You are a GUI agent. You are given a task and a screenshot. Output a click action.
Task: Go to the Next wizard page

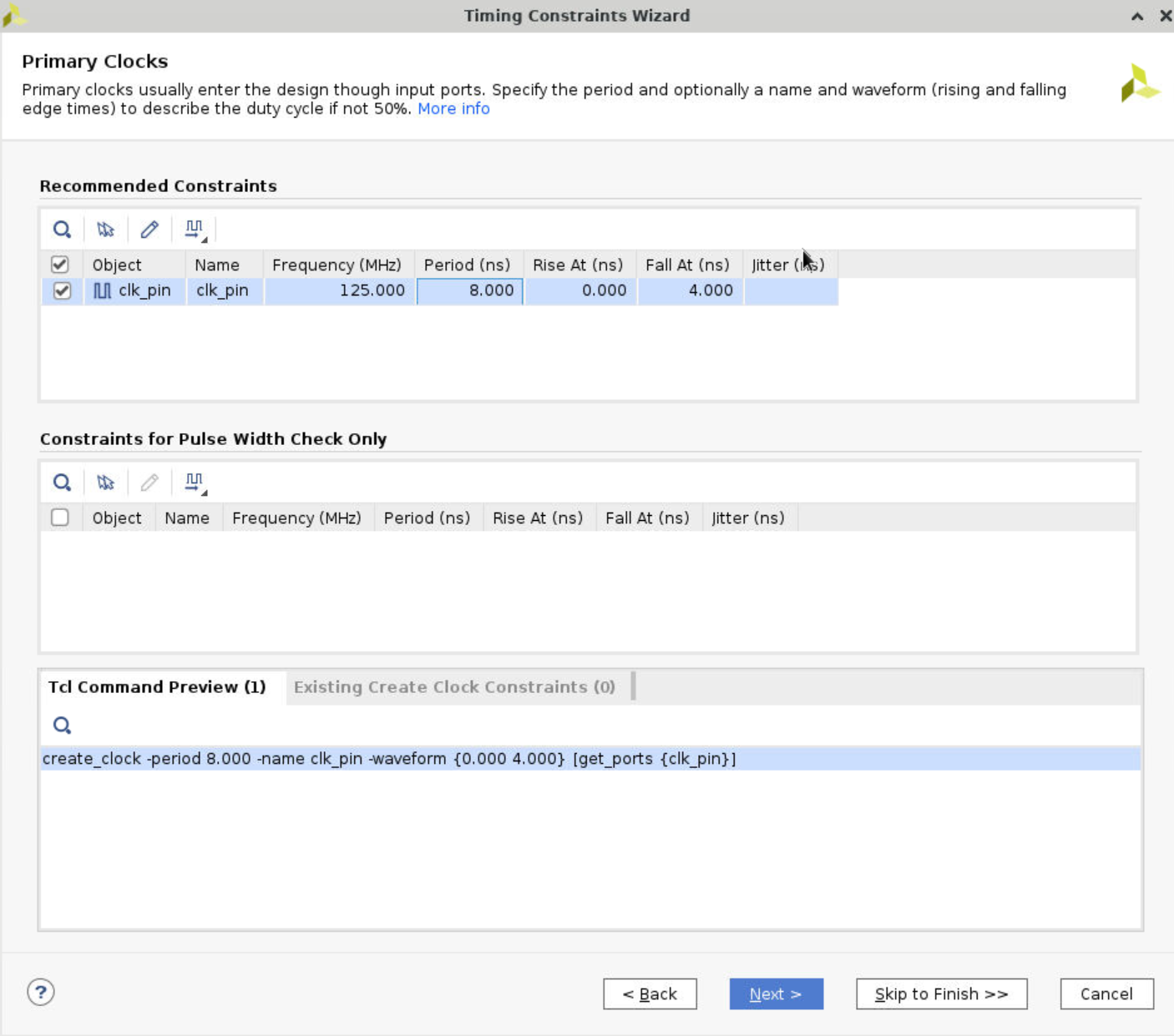pyautogui.click(x=777, y=994)
